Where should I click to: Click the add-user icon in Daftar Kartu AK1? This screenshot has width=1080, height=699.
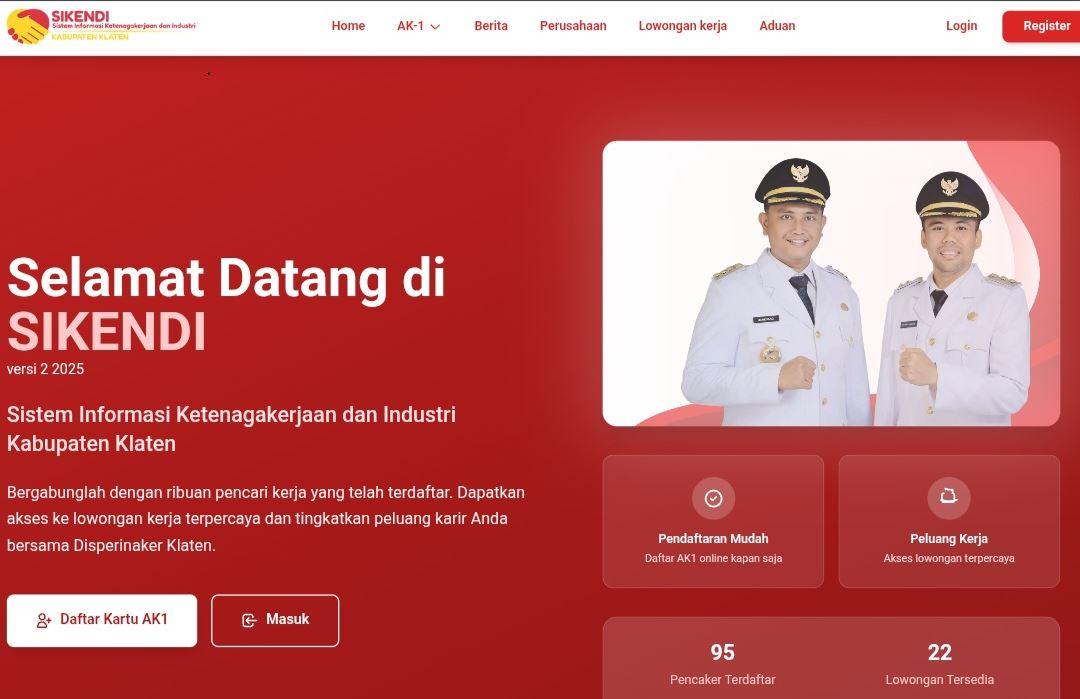pos(44,620)
